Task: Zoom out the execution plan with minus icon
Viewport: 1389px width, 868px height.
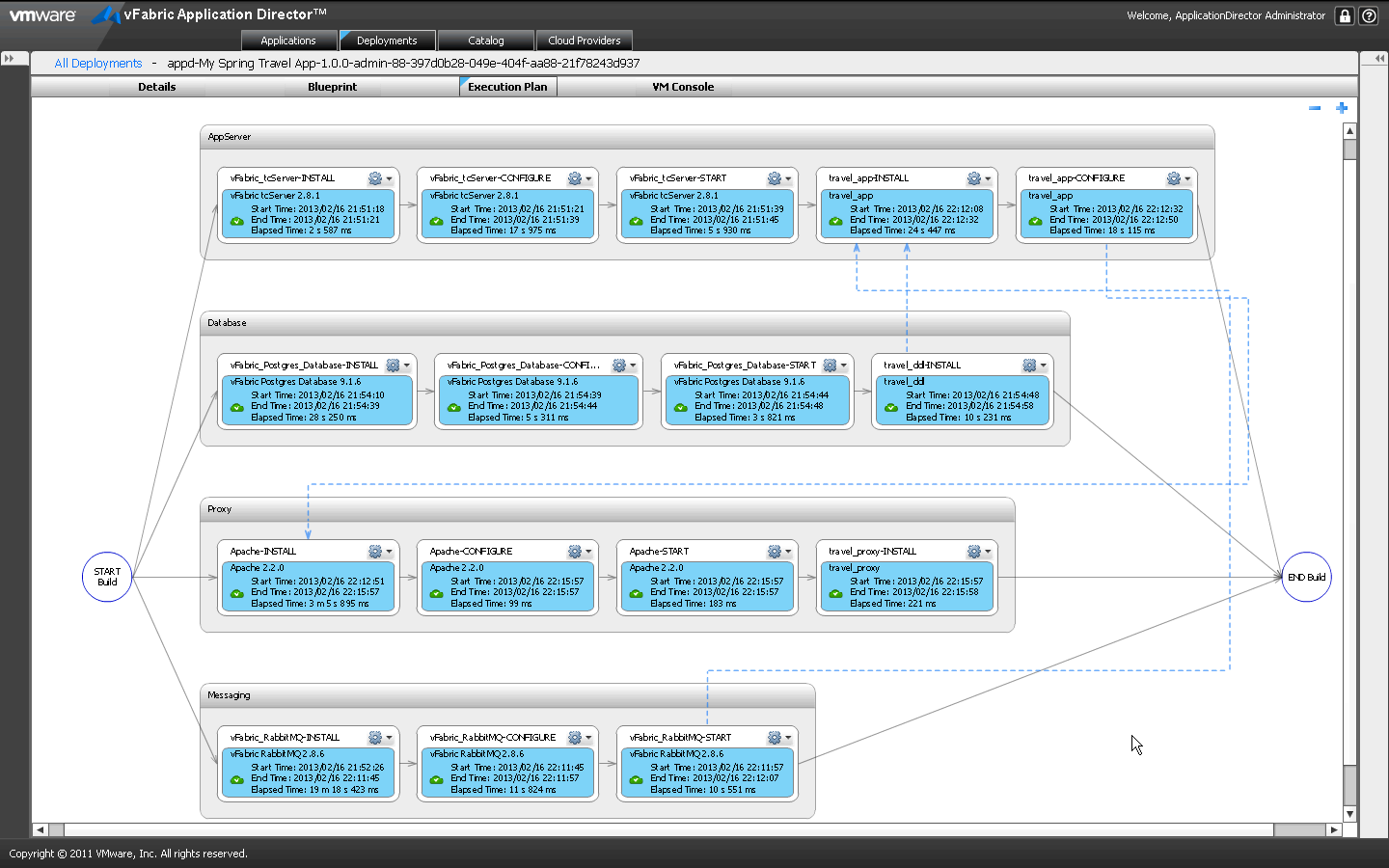Action: [1315, 108]
